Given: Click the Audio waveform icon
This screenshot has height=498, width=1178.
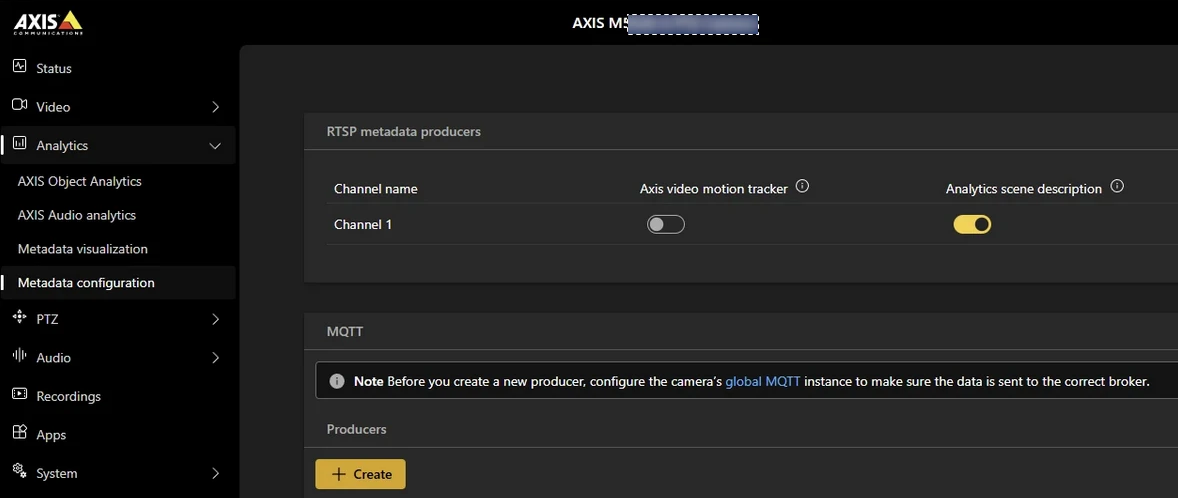Looking at the screenshot, I should [x=20, y=357].
